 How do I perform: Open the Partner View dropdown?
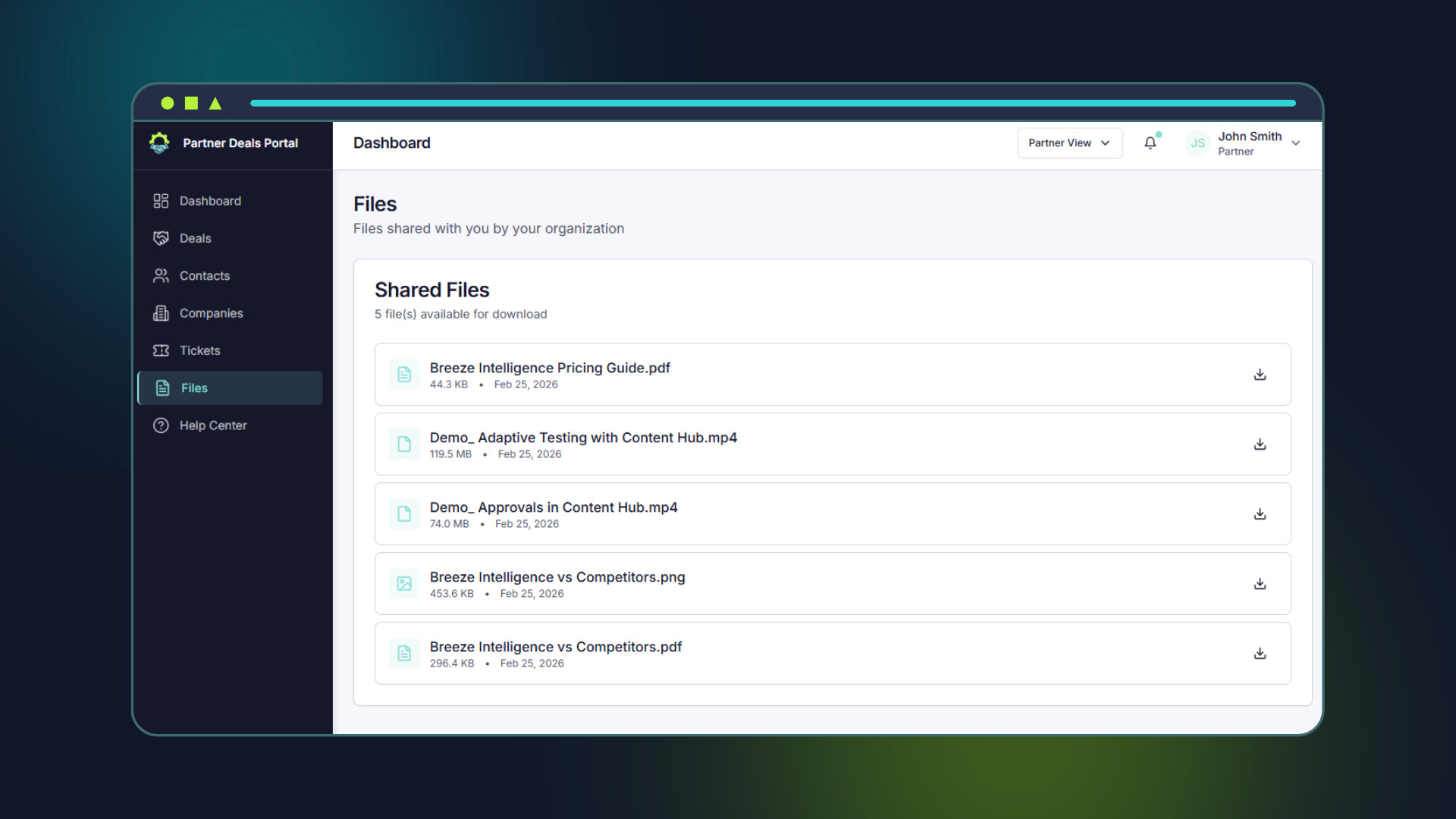coord(1069,143)
